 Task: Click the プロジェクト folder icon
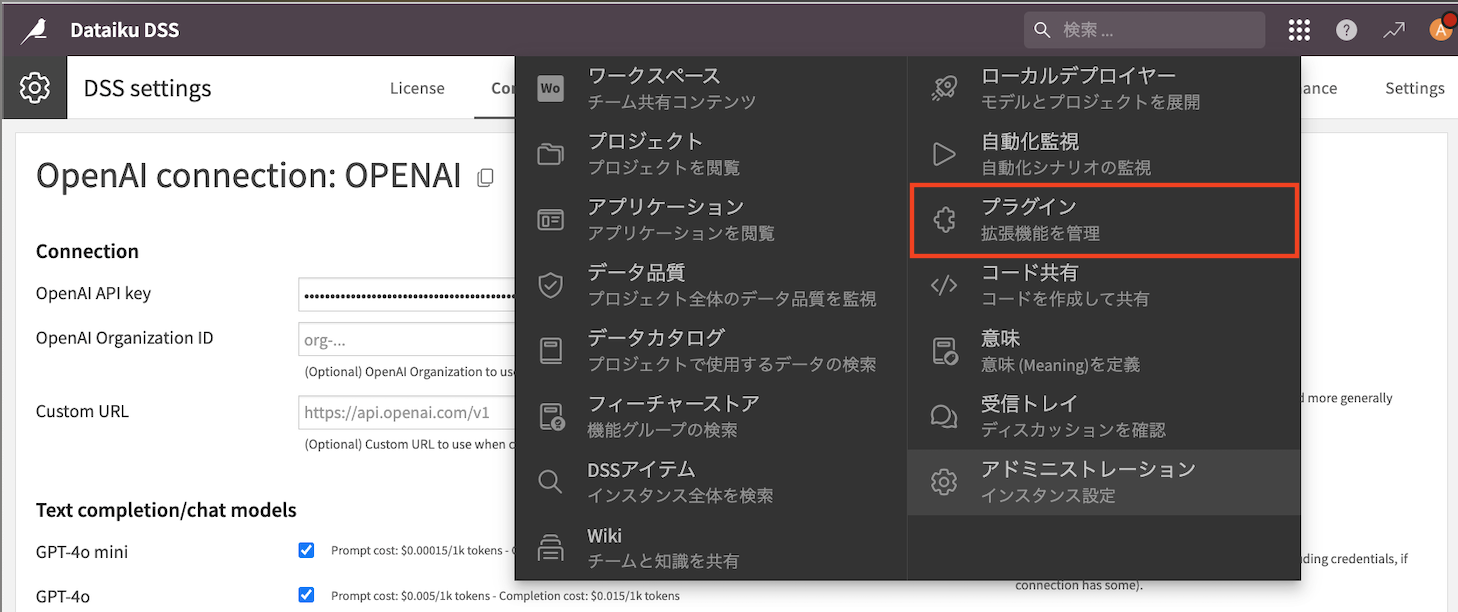point(550,154)
